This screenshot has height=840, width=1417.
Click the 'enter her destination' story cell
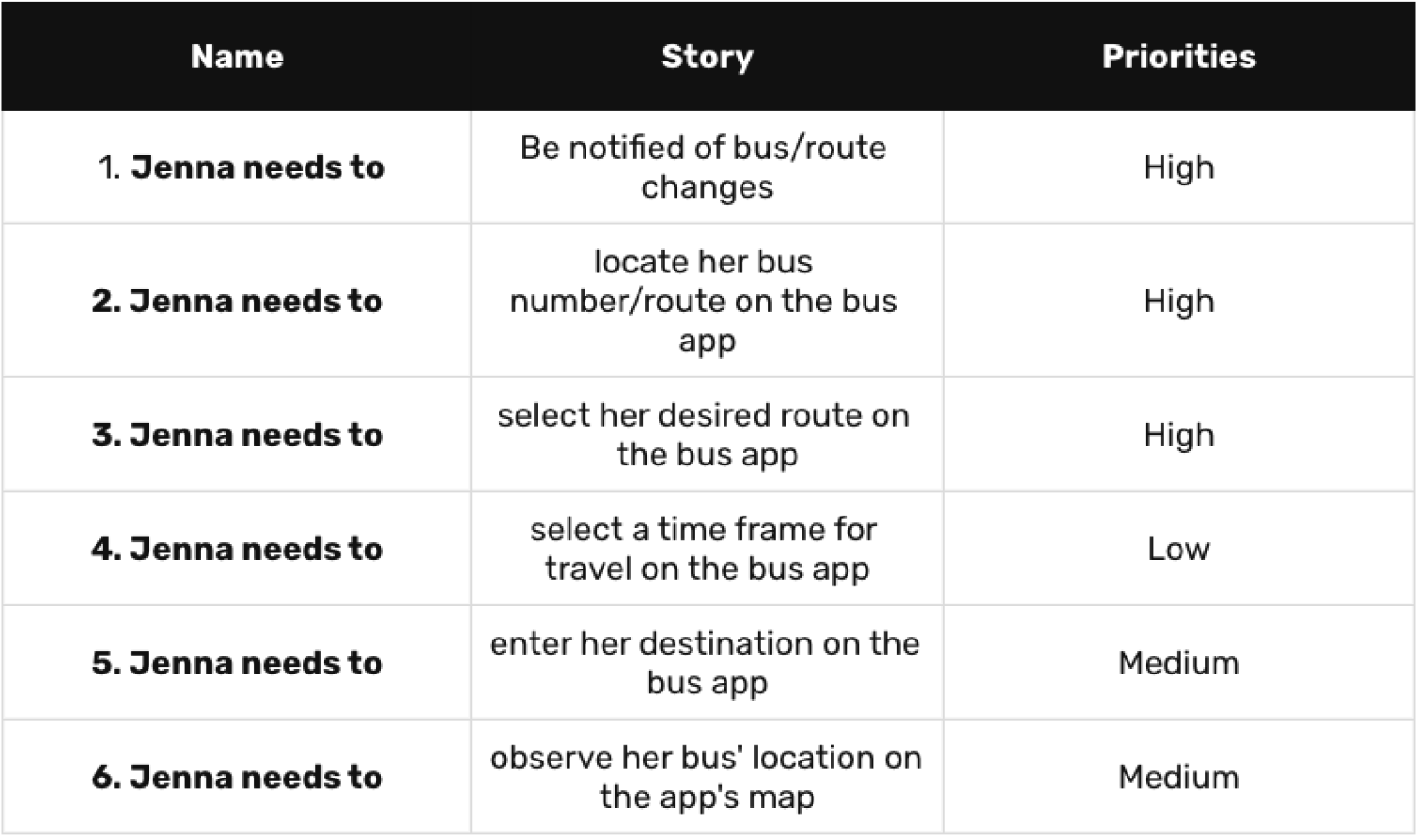(705, 663)
